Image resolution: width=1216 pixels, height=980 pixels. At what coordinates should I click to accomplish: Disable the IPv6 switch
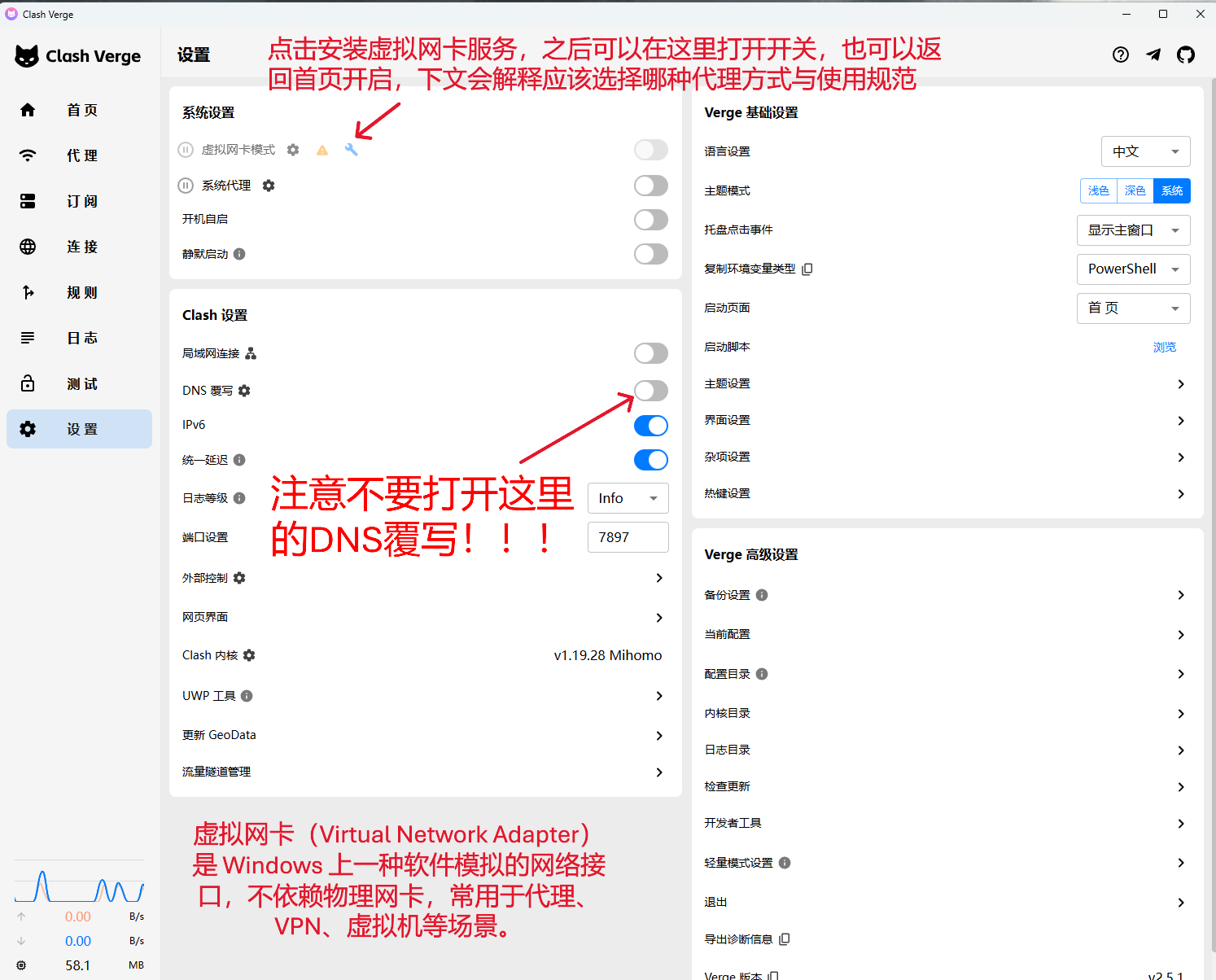(x=651, y=426)
